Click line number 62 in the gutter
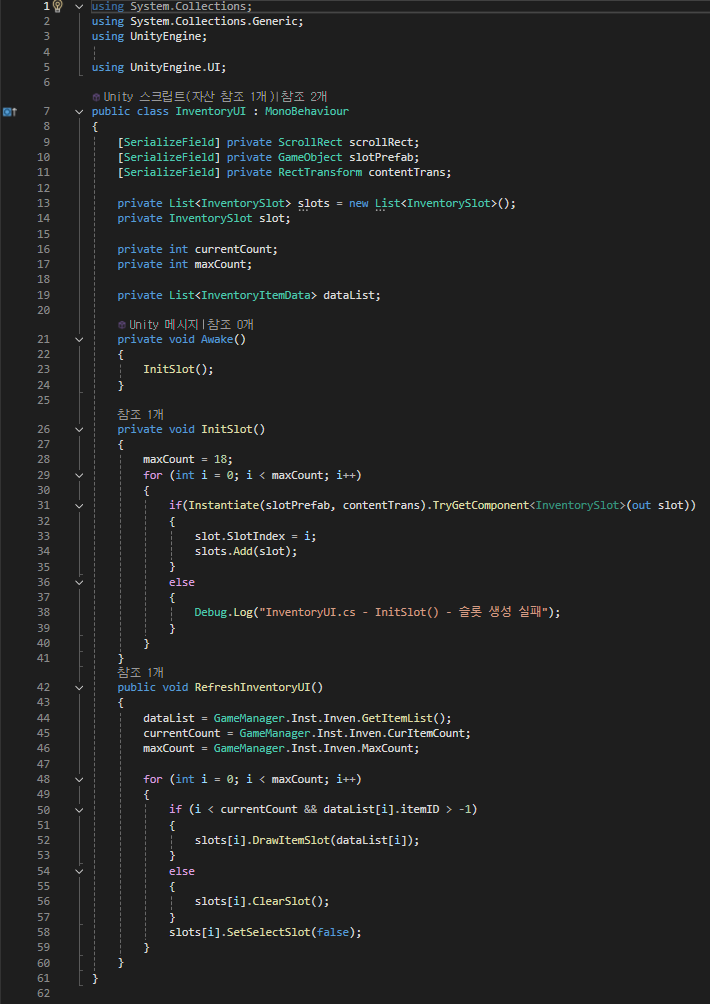710x1004 pixels. click(x=44, y=994)
